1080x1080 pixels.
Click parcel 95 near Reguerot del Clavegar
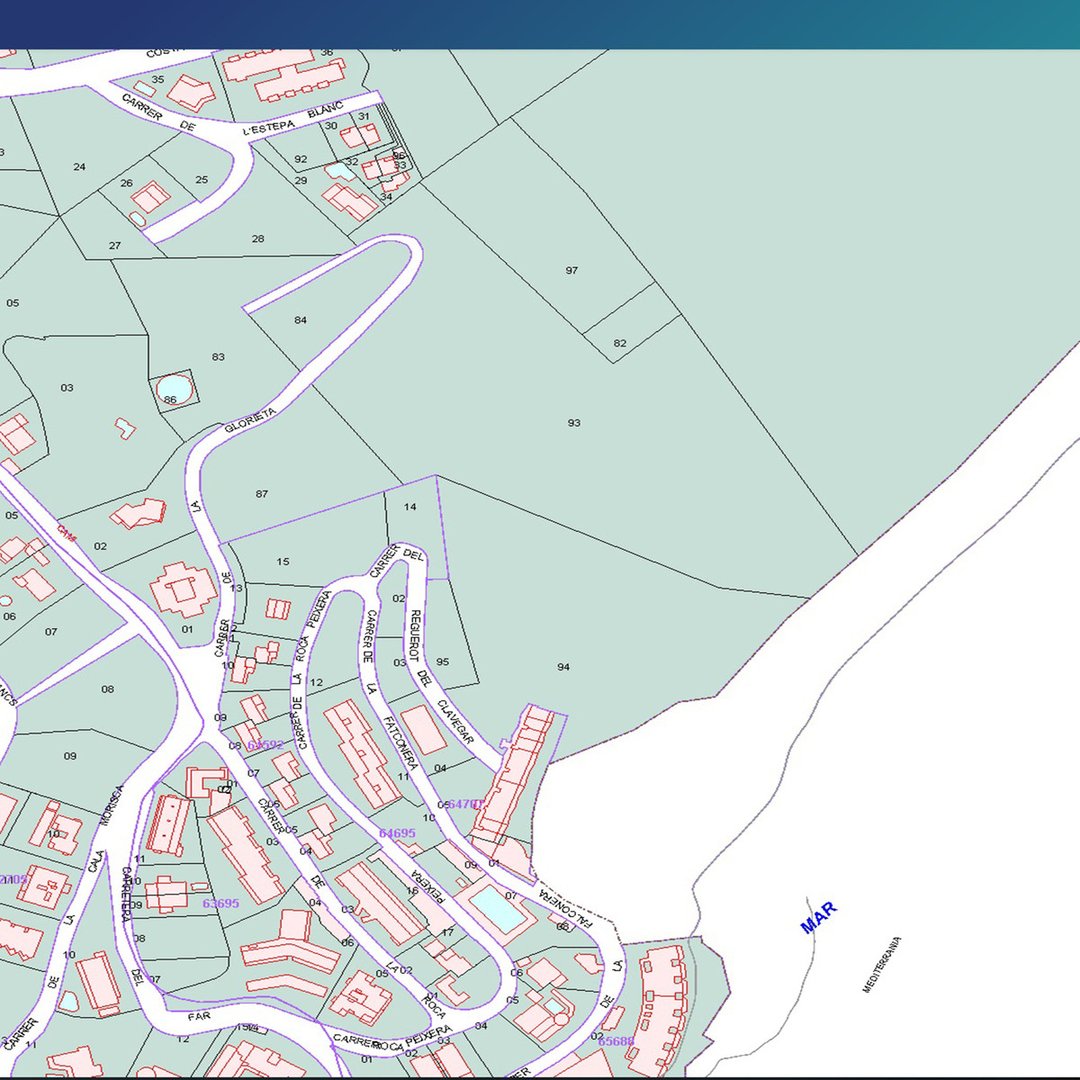click(x=443, y=662)
